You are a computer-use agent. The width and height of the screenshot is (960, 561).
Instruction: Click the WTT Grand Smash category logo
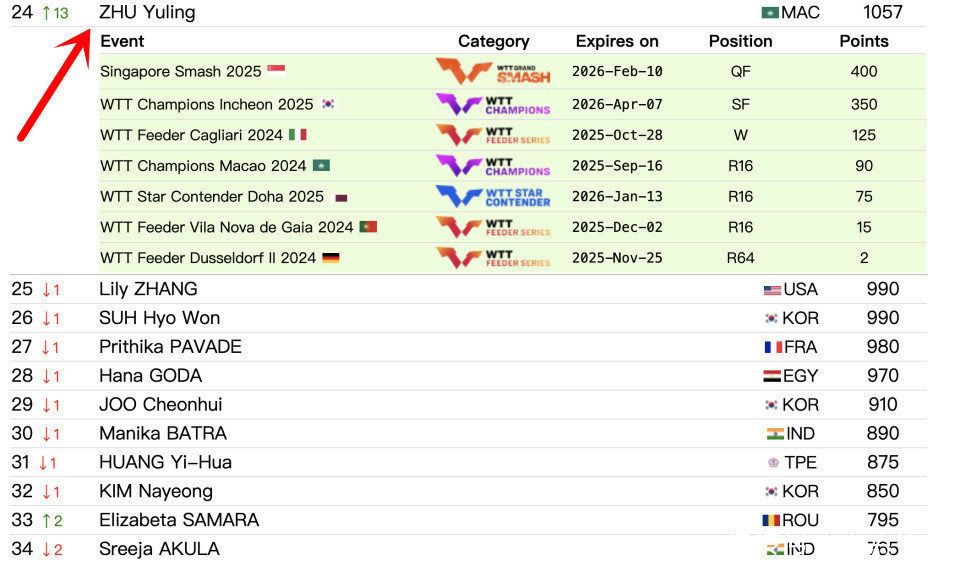pyautogui.click(x=492, y=72)
